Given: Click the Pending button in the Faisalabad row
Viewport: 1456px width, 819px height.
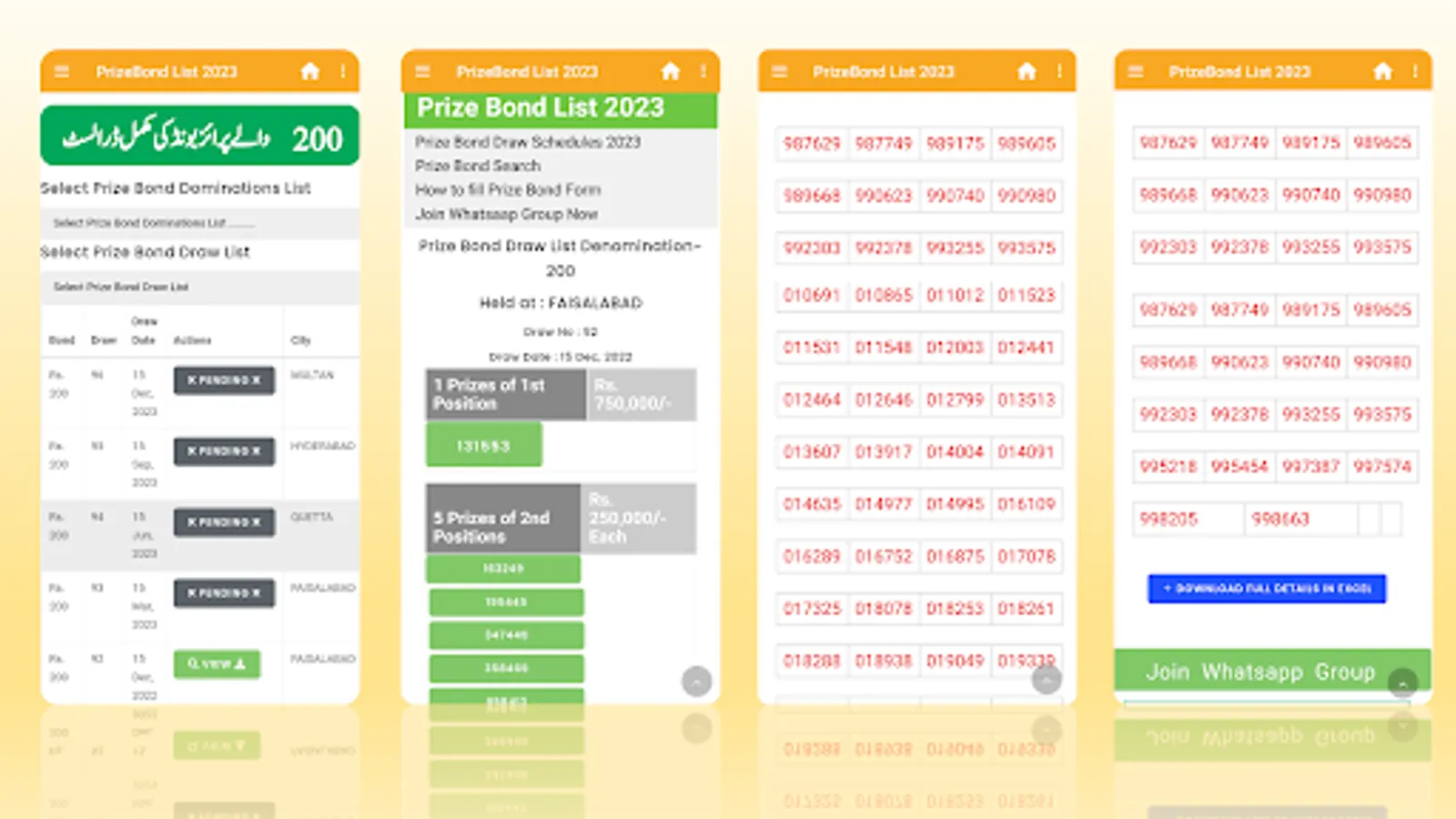Looking at the screenshot, I should click(224, 593).
